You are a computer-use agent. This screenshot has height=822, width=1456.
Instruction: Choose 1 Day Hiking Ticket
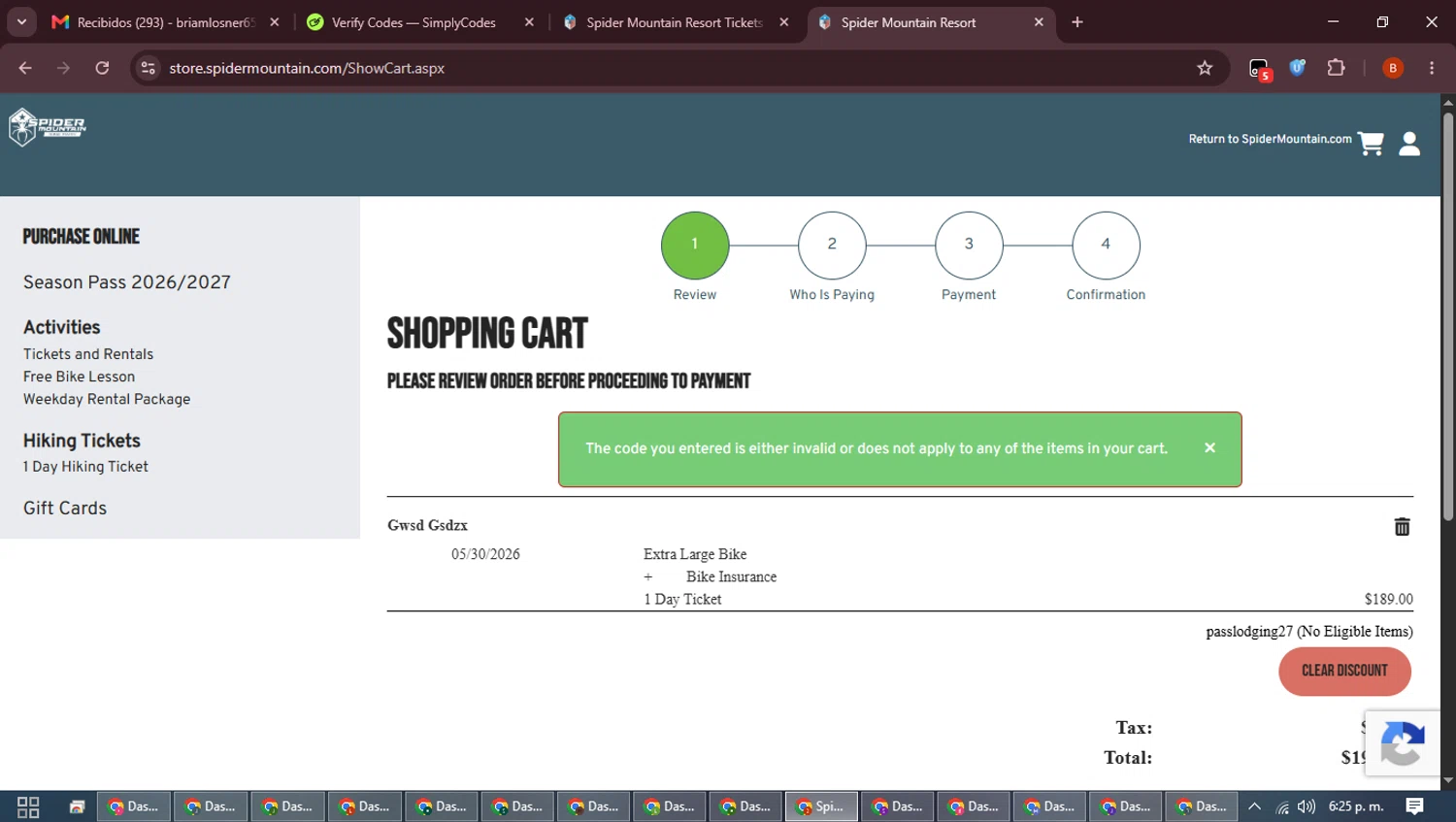pyautogui.click(x=85, y=467)
